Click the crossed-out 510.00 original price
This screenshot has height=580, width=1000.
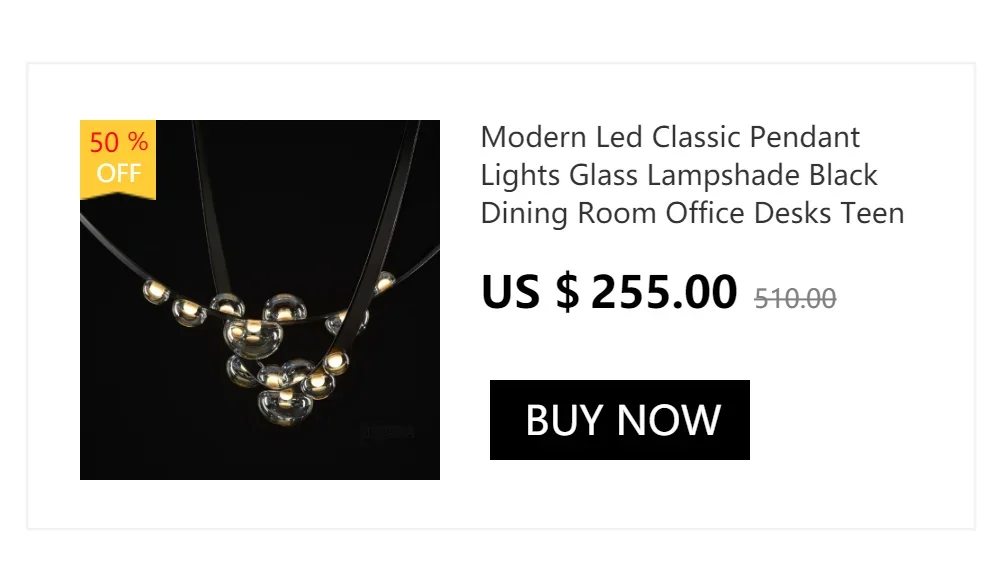pyautogui.click(x=795, y=299)
